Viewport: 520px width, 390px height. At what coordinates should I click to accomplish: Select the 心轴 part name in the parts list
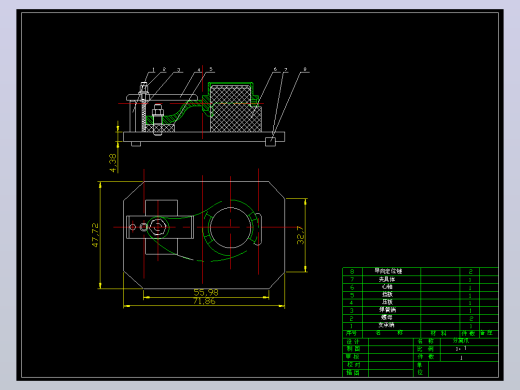(387, 287)
